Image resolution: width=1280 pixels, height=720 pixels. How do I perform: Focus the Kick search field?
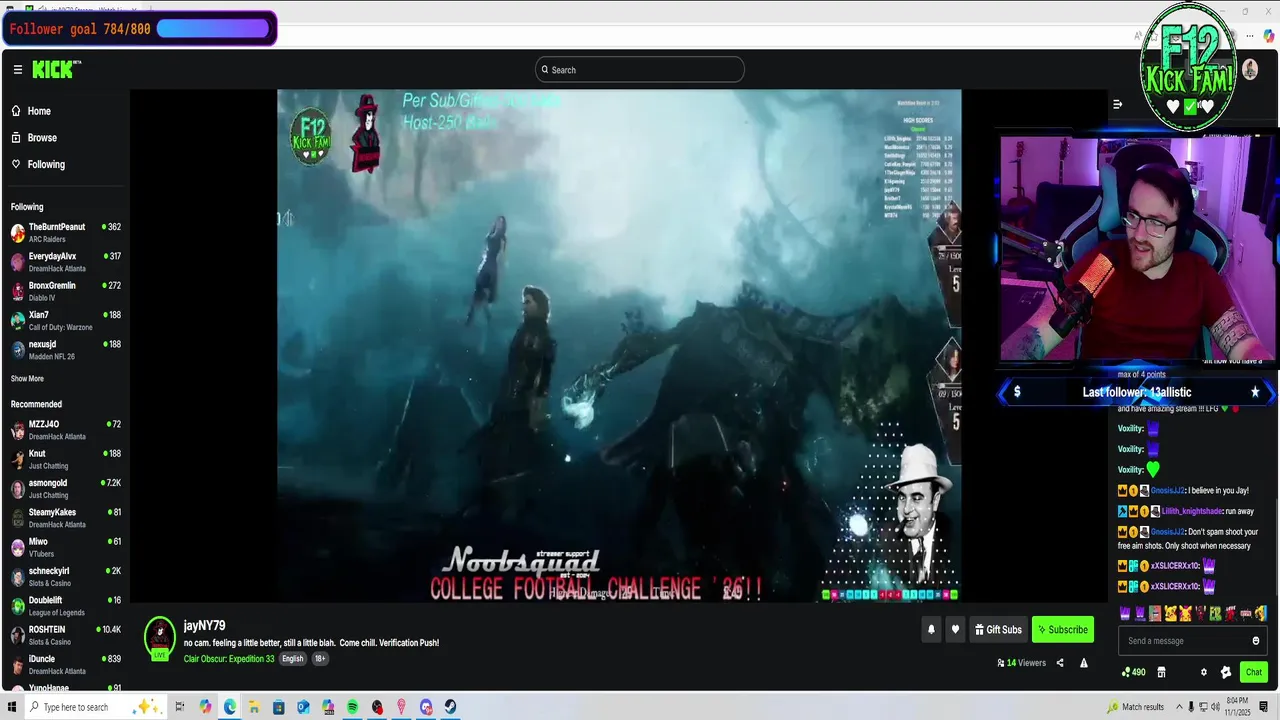(x=640, y=70)
